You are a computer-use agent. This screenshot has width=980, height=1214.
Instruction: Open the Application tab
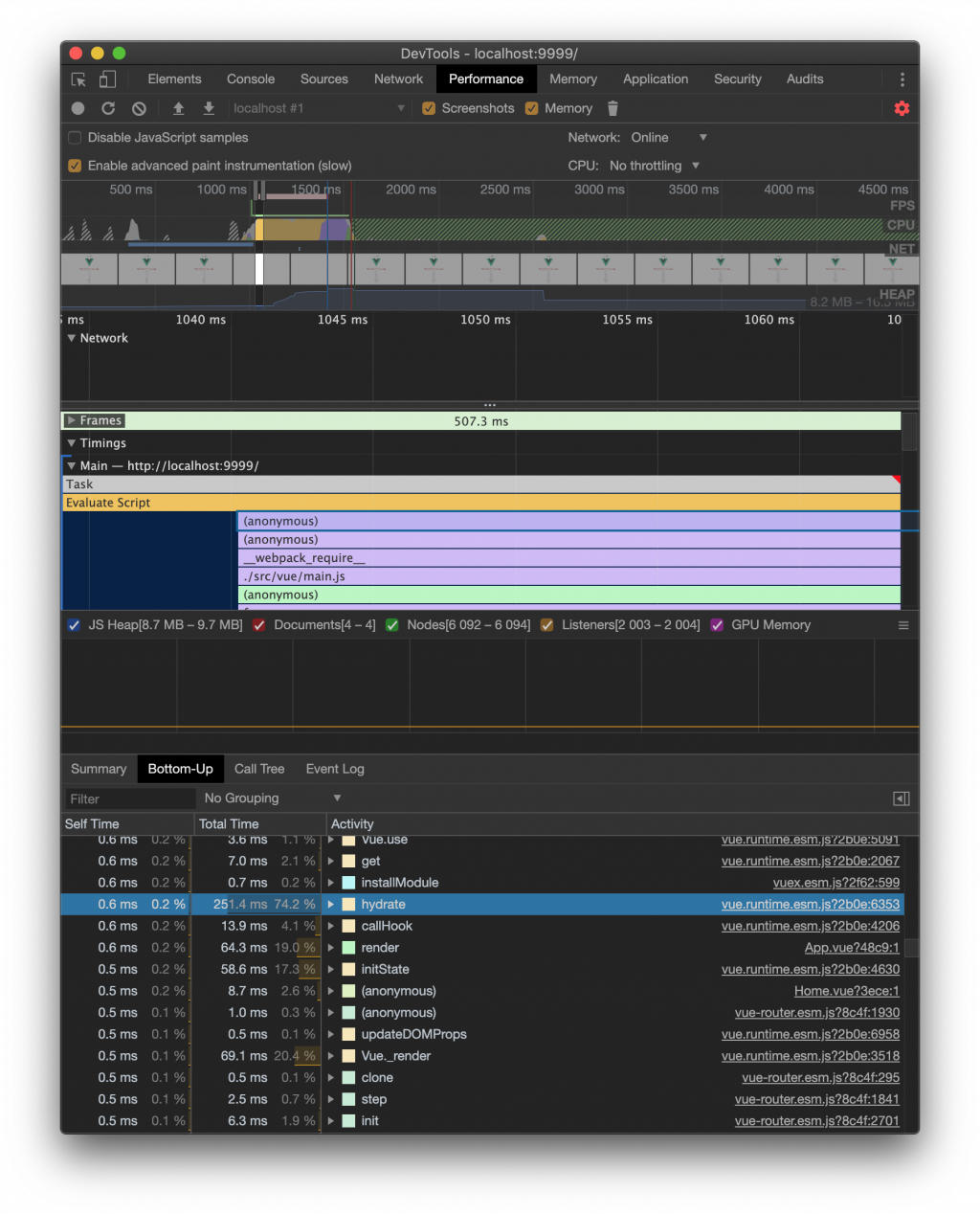pos(656,79)
